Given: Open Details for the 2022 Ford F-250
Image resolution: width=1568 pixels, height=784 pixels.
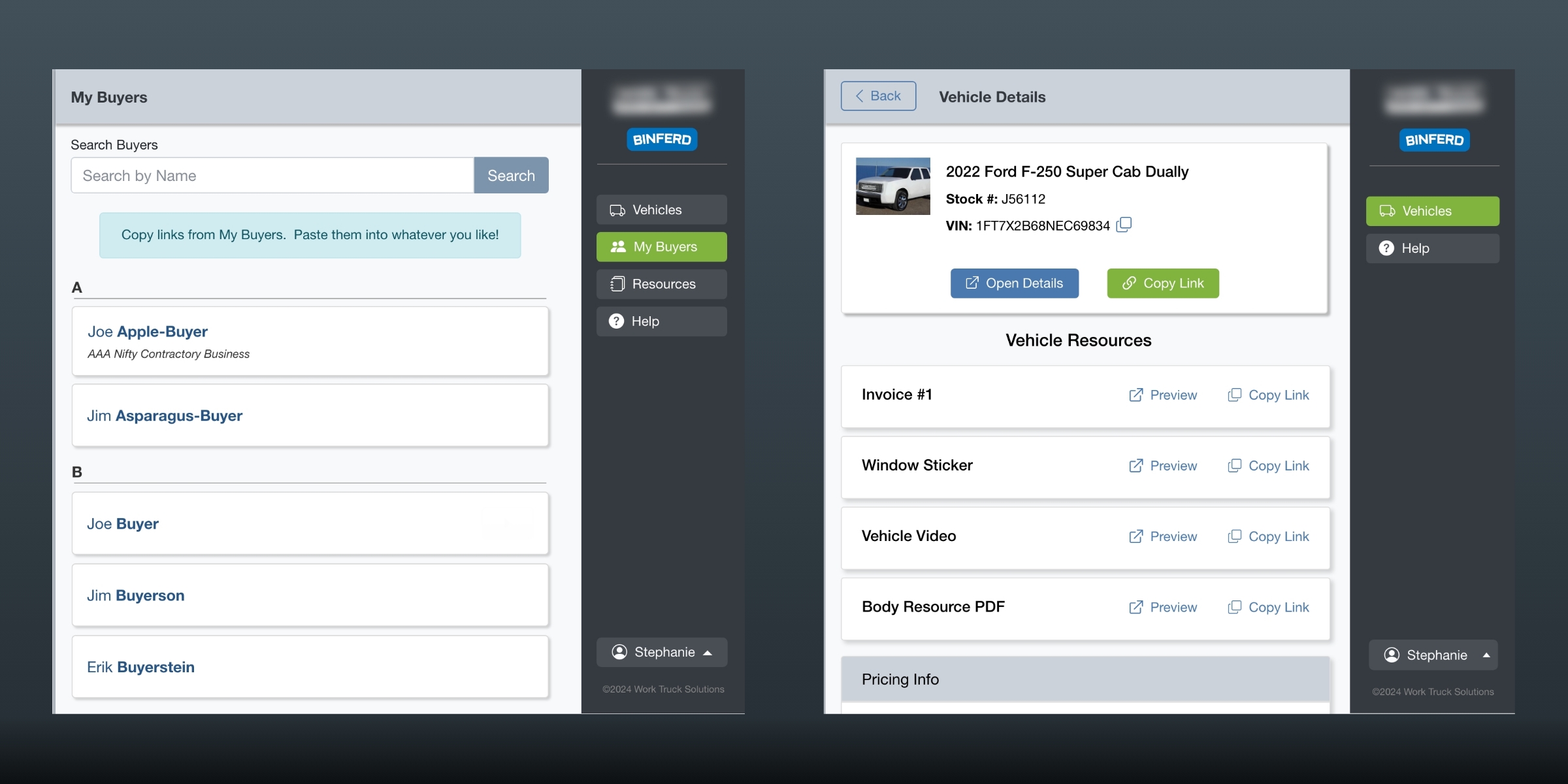Looking at the screenshot, I should (x=1013, y=283).
